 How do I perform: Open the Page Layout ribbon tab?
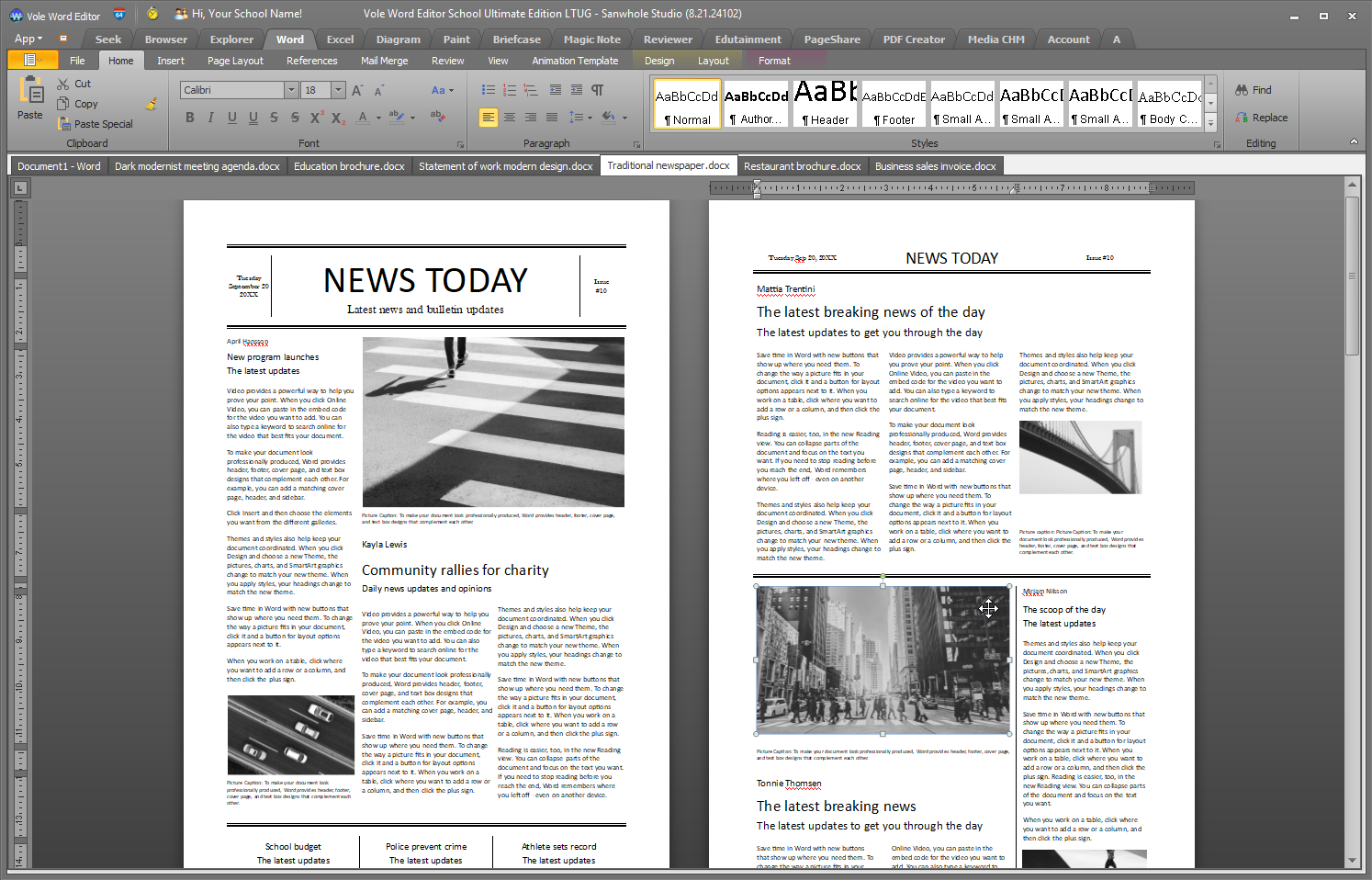tap(235, 61)
